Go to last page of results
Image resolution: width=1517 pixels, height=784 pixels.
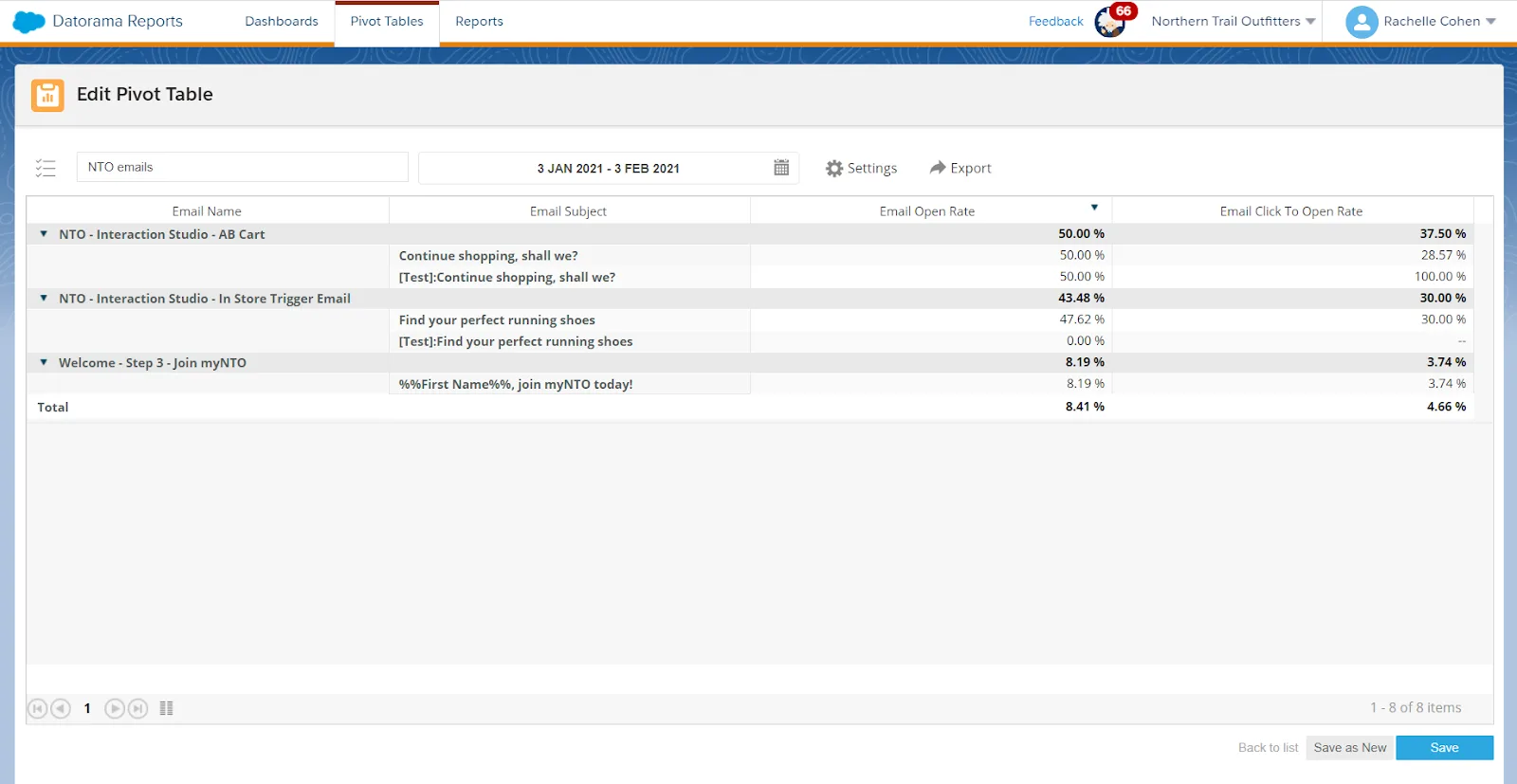(138, 708)
